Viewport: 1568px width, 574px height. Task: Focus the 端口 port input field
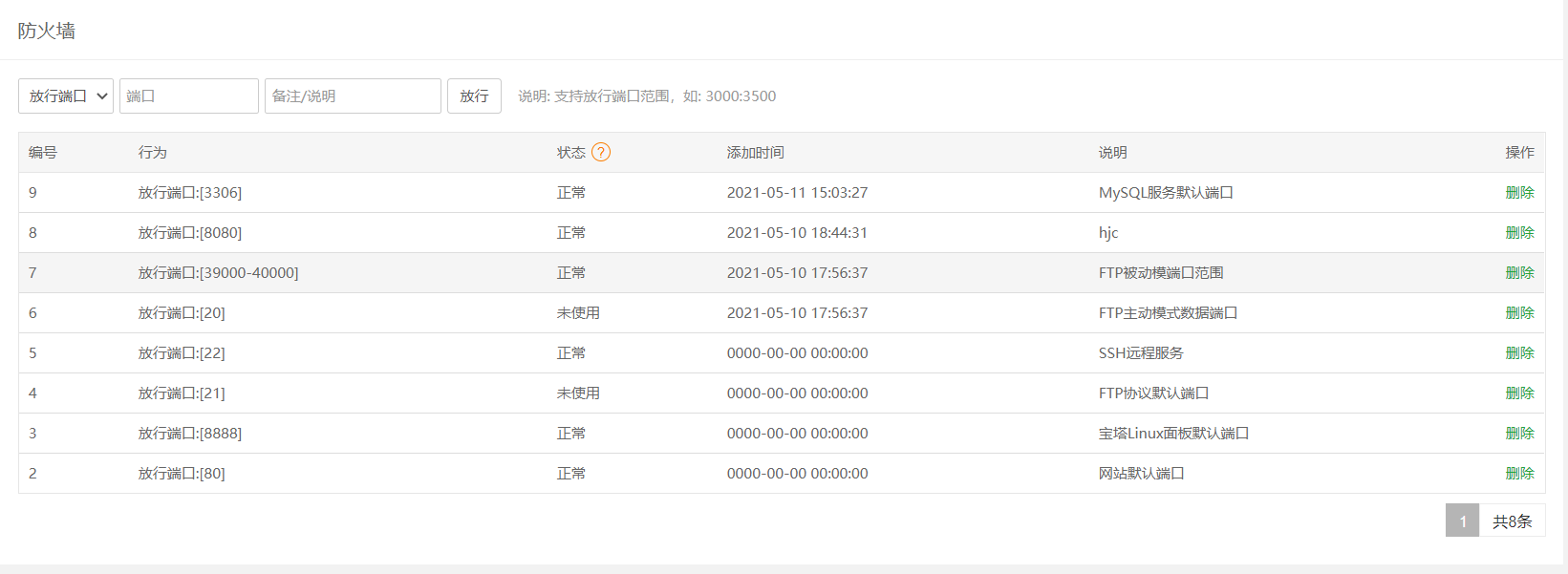pyautogui.click(x=188, y=96)
